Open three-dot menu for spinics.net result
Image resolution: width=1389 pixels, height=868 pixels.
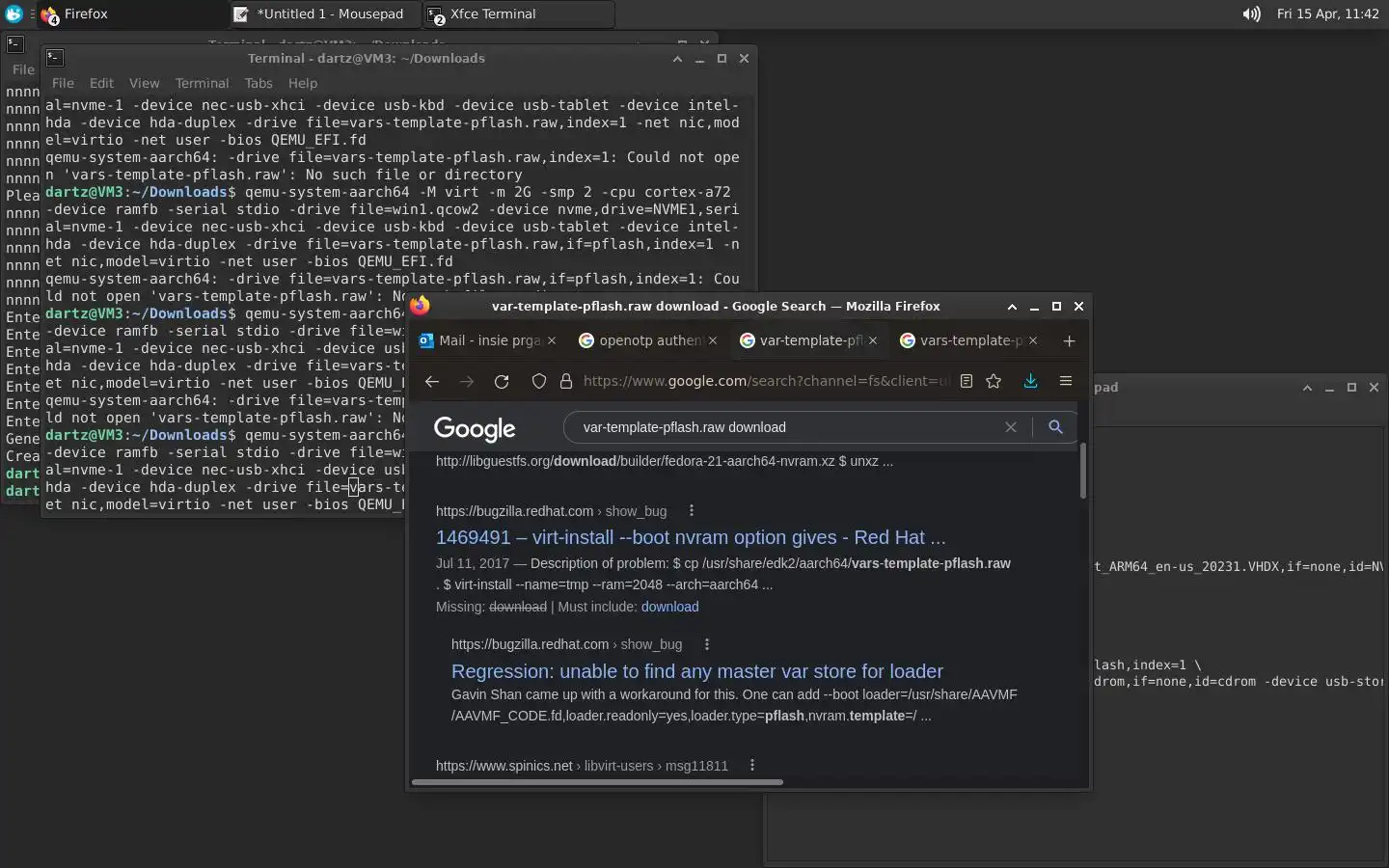[x=752, y=766]
